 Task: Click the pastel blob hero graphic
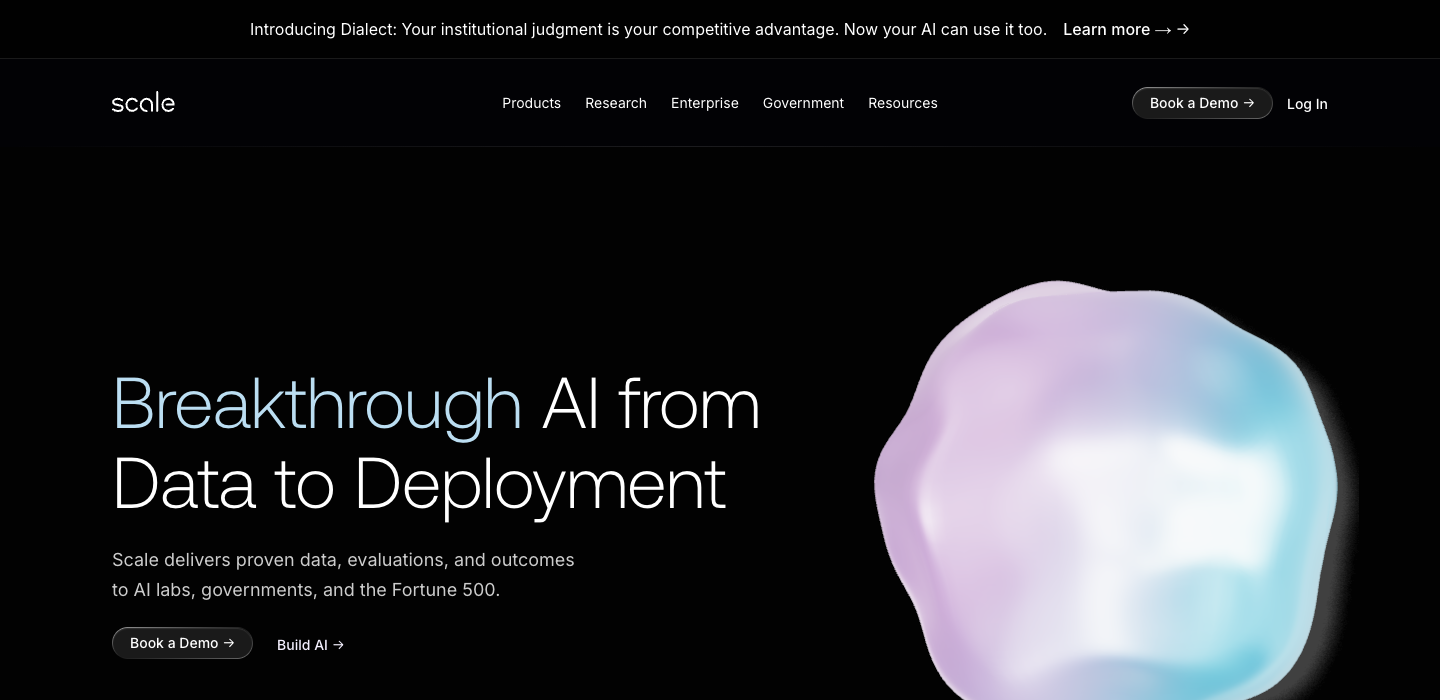click(x=1106, y=490)
